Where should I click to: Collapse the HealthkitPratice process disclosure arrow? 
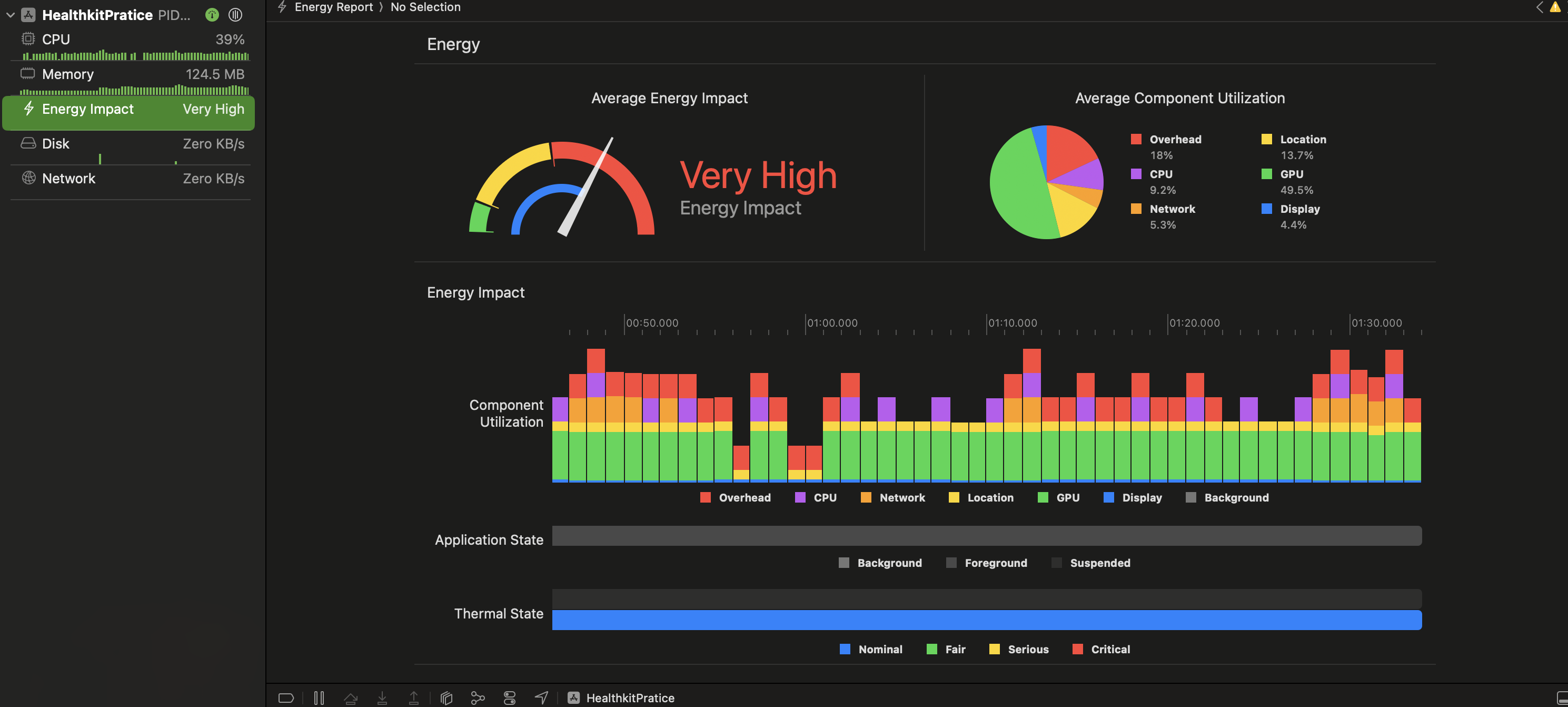tap(11, 15)
